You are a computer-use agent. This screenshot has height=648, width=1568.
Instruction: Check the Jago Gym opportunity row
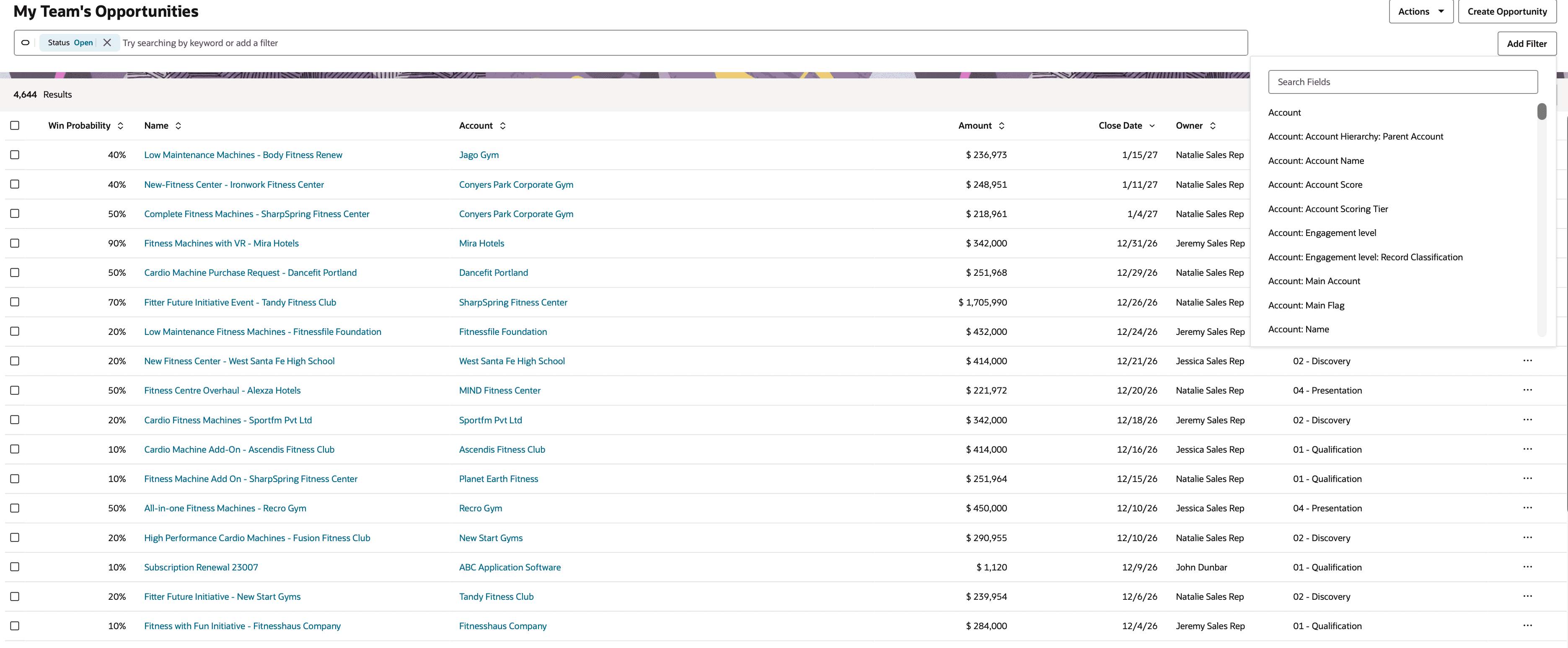(15, 155)
